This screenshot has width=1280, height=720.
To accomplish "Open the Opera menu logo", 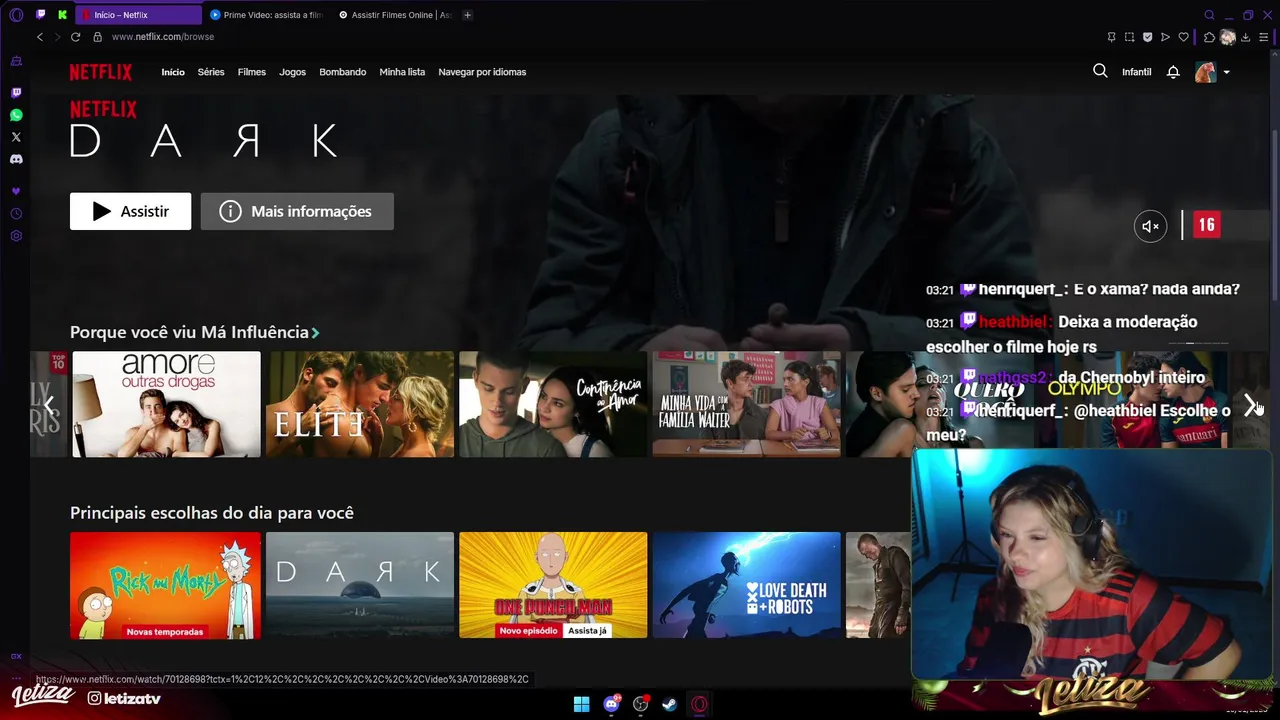I will pos(16,15).
